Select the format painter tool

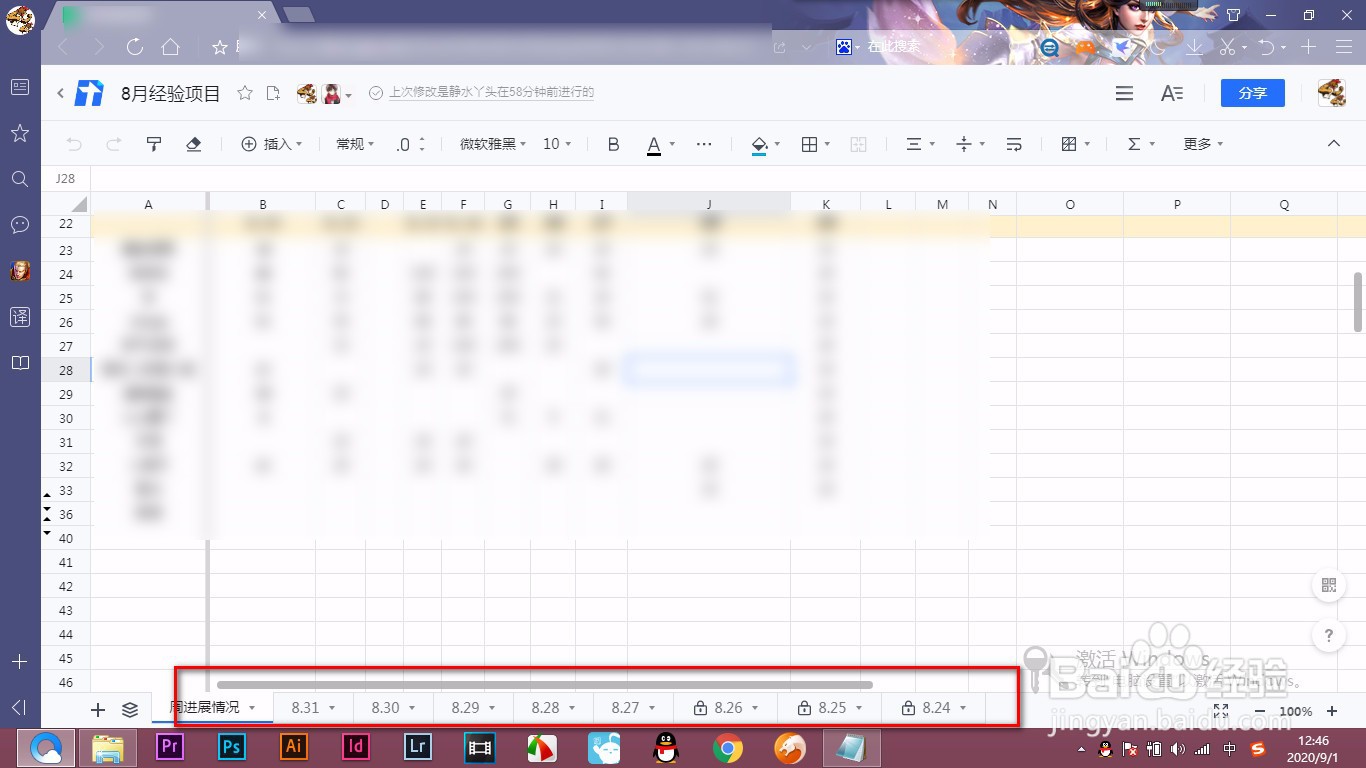pos(153,143)
